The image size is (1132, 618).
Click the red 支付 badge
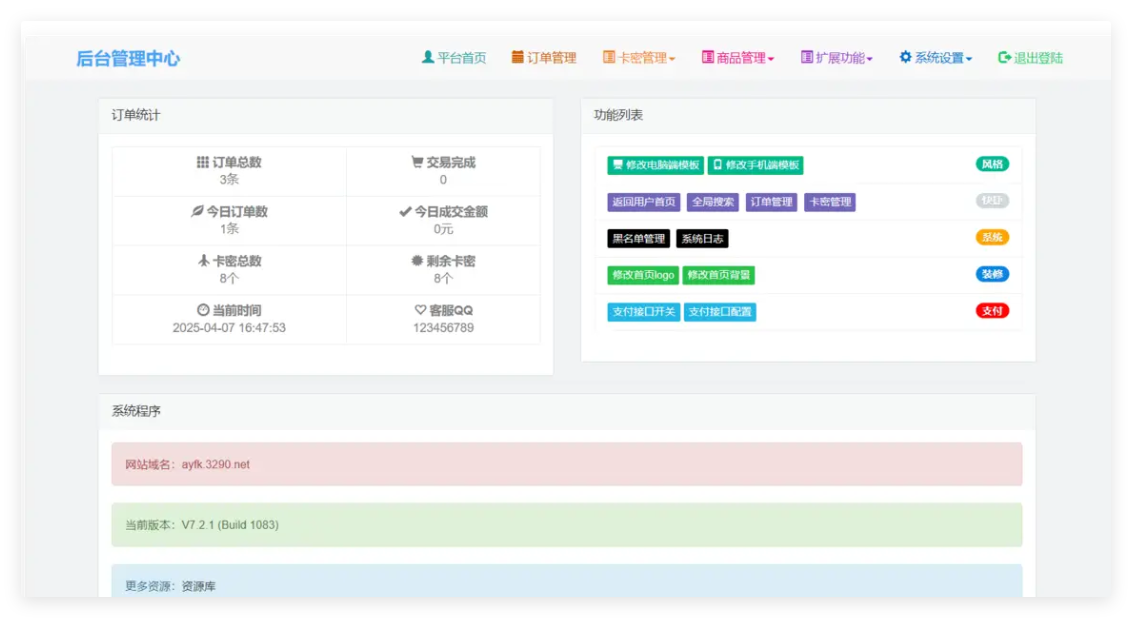click(x=992, y=310)
